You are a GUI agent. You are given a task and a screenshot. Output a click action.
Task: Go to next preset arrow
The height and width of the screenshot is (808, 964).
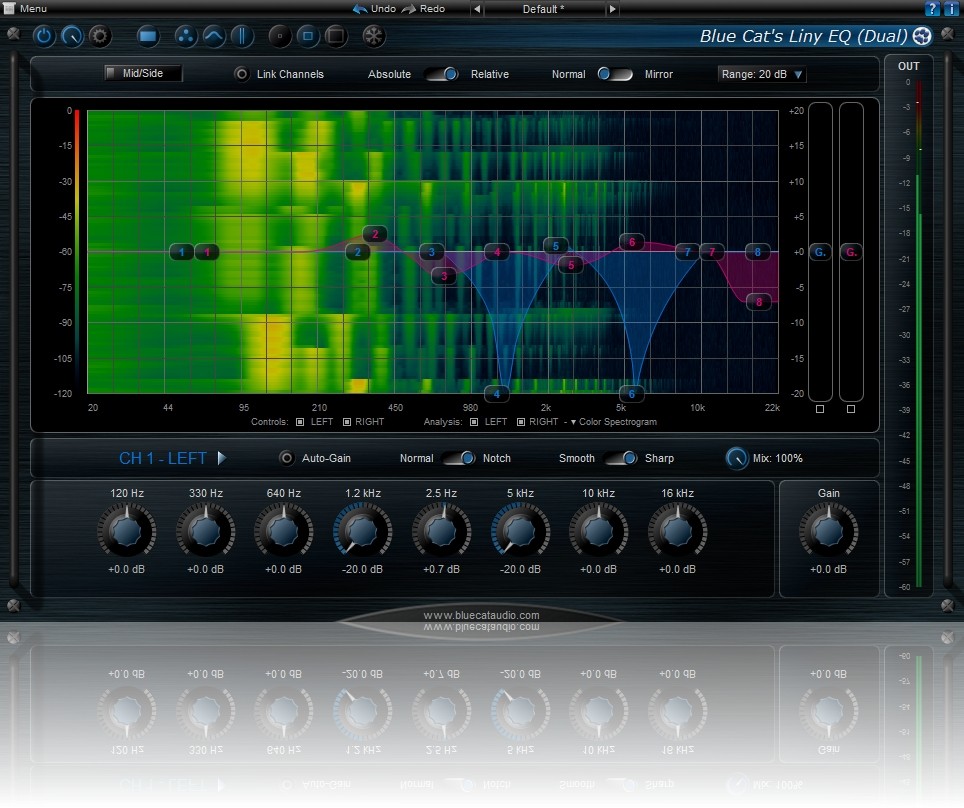coord(612,9)
